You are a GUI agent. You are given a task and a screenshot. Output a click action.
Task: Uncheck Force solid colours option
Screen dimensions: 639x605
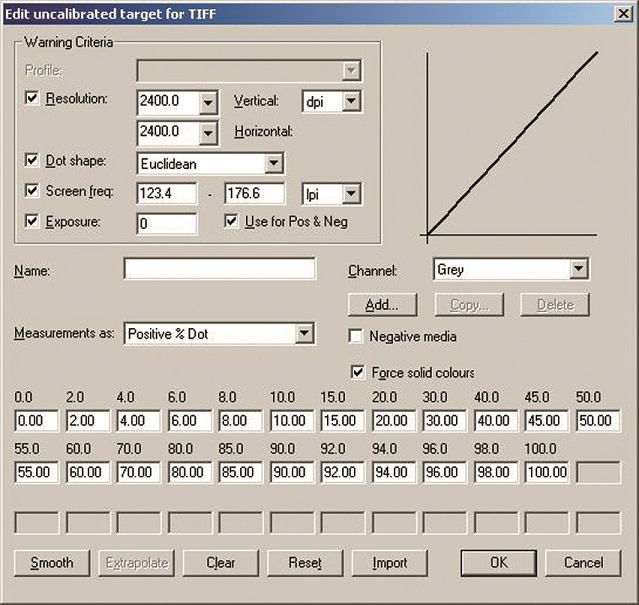tap(359, 372)
